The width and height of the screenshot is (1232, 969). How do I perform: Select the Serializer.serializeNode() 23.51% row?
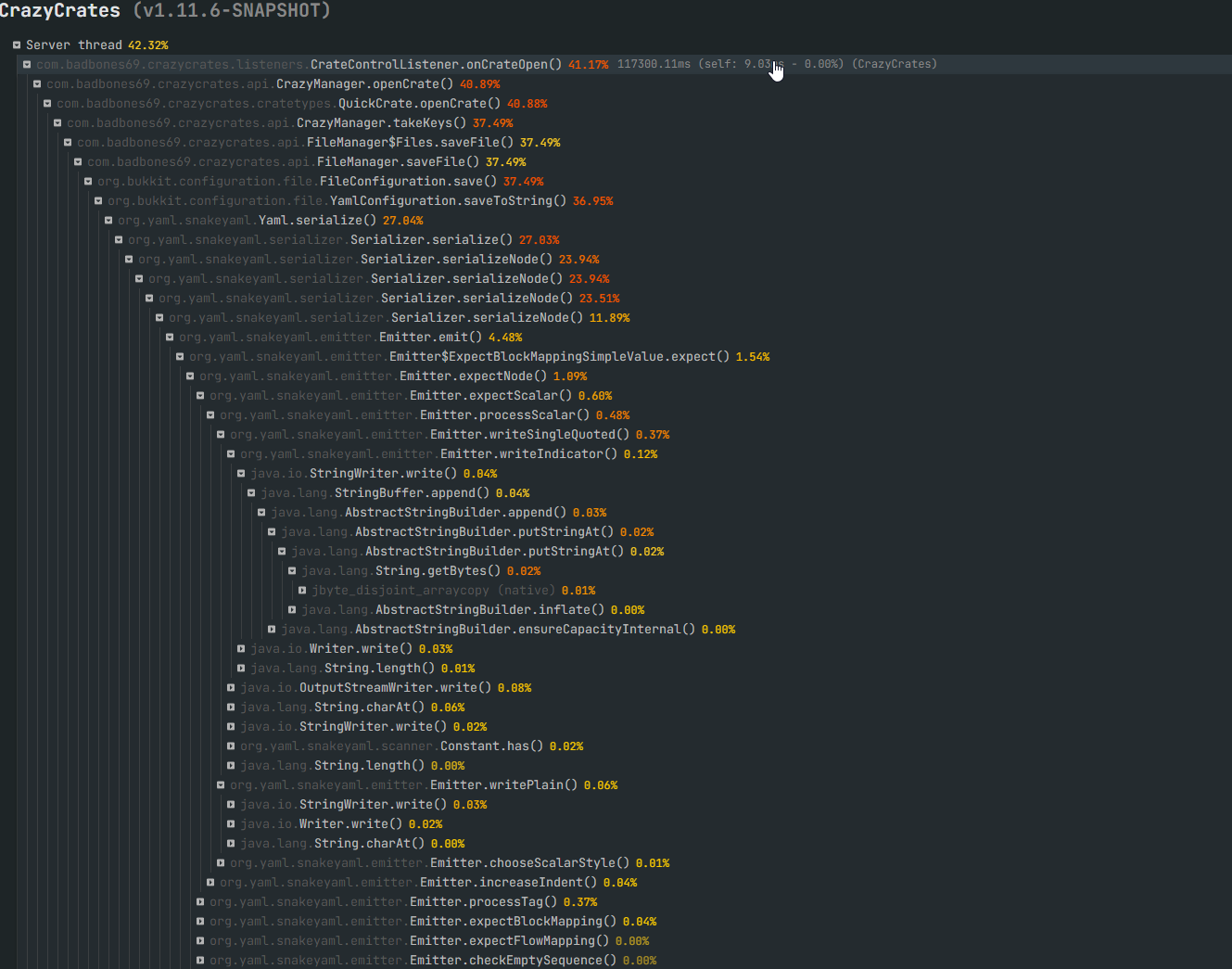click(x=388, y=298)
